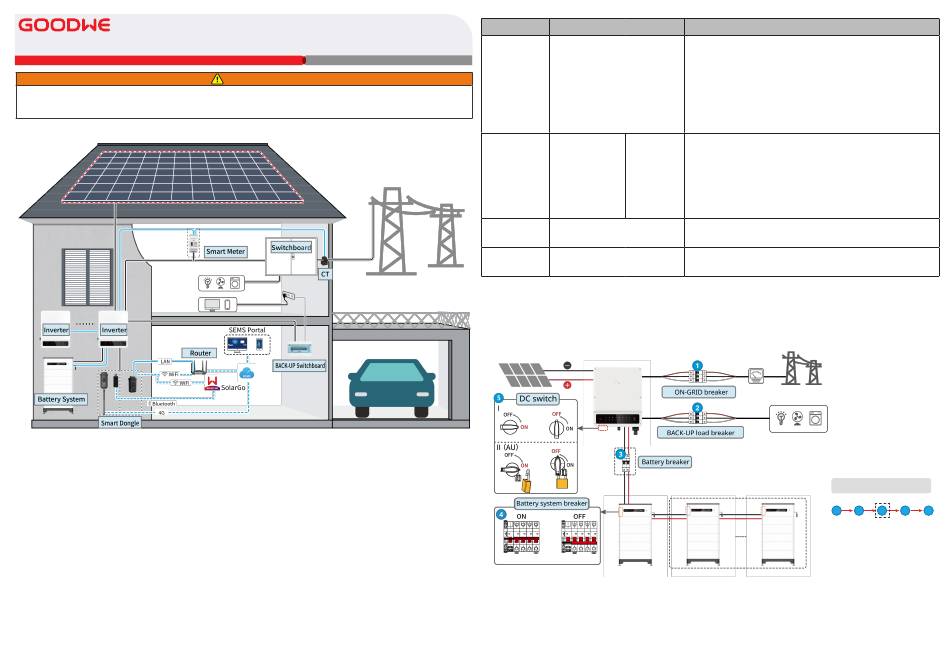The image size is (950, 667).
Task: Click the tall power pylon nearest the house
Action: click(x=393, y=231)
